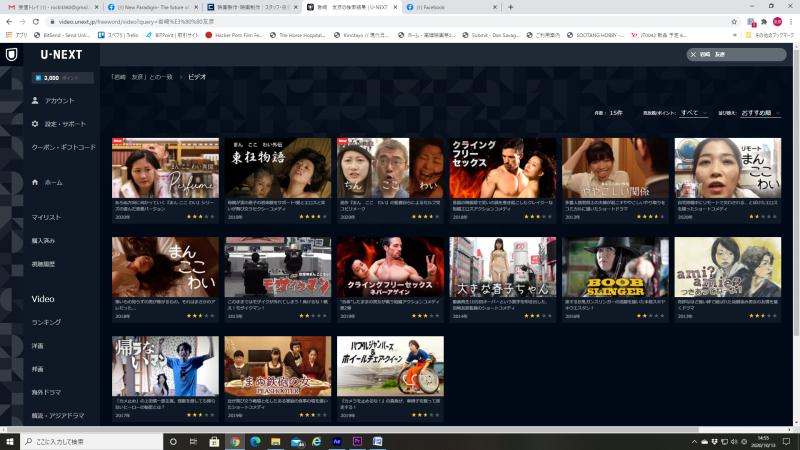Screen dimensions: 800x450
Task: Click the クーポン・ギフトコード link
Action: click(64, 147)
